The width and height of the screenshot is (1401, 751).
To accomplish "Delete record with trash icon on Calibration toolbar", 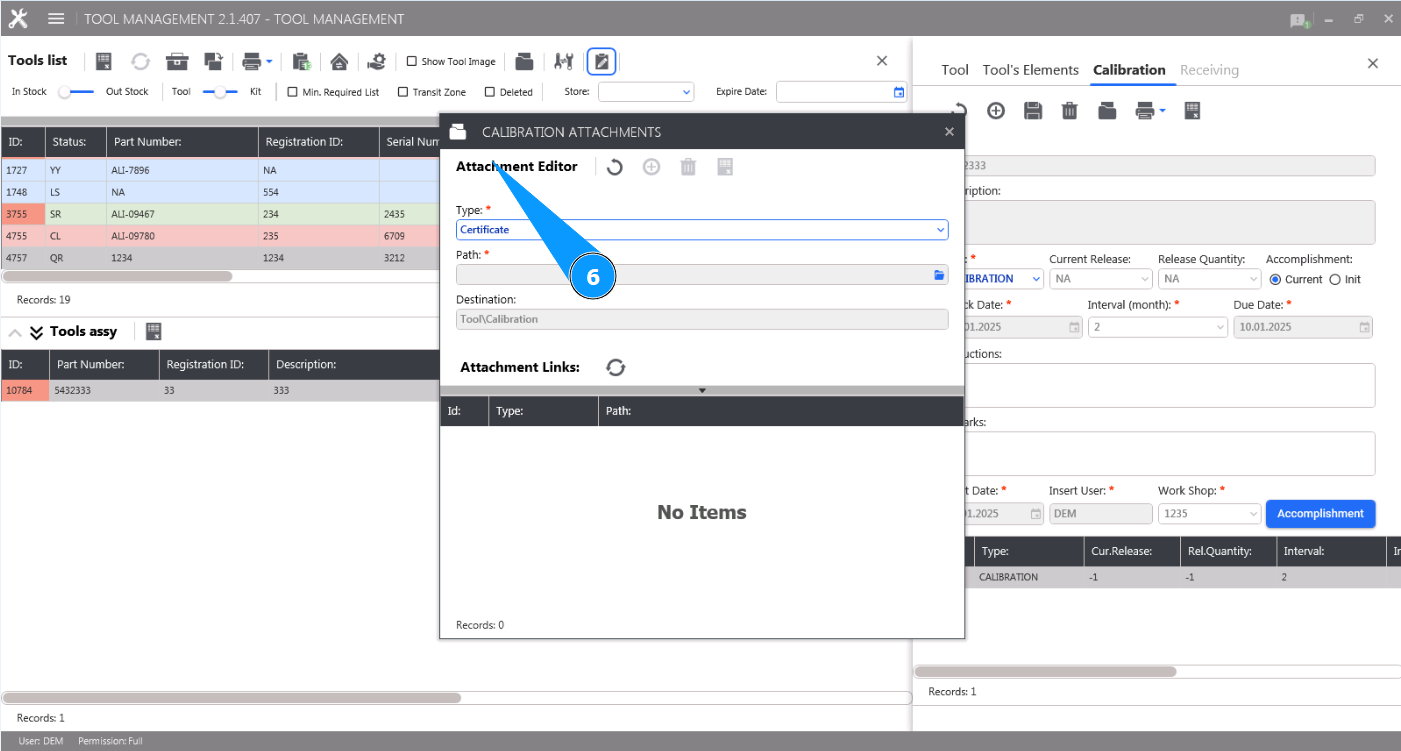I will tap(1069, 111).
